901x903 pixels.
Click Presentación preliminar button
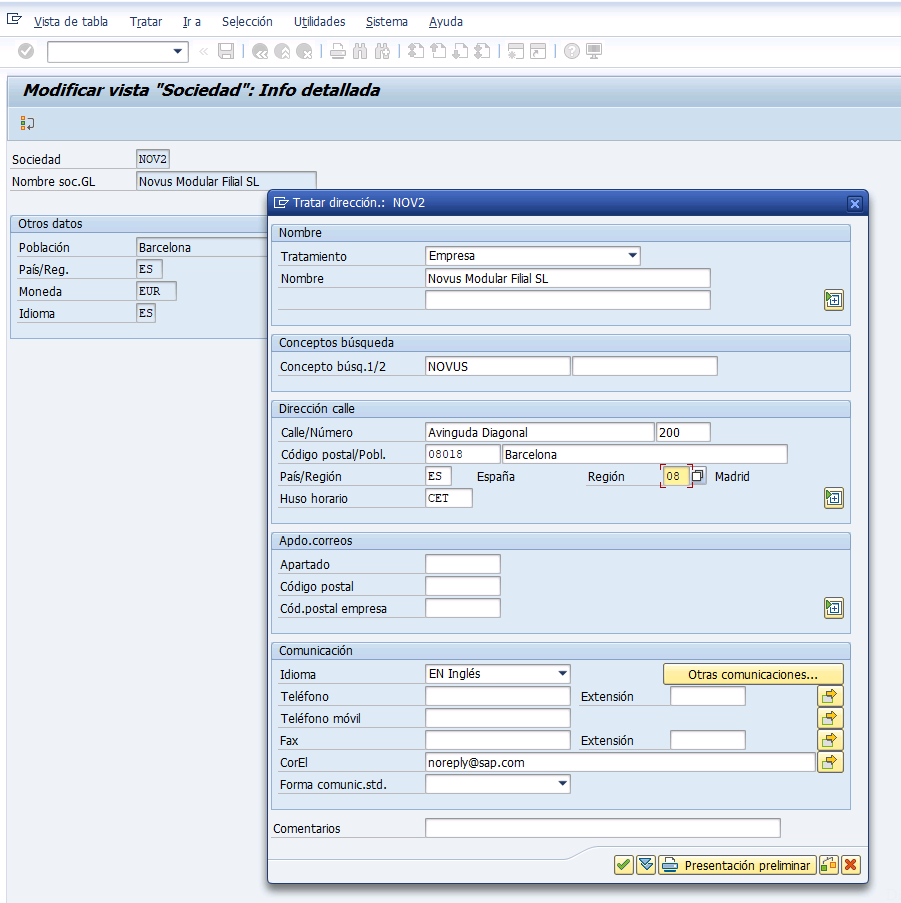coord(737,865)
